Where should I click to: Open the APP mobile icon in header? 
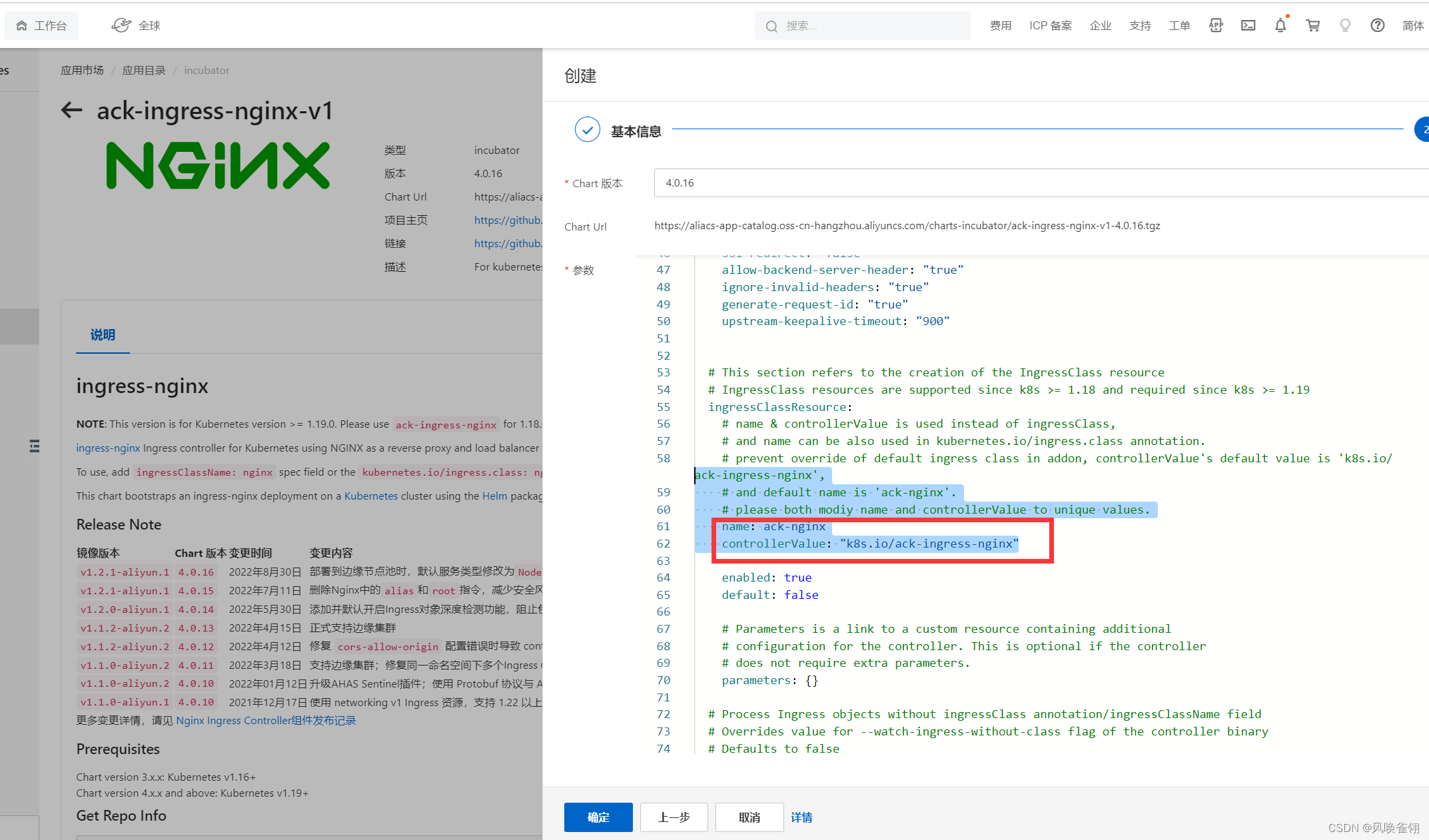click(x=1216, y=25)
